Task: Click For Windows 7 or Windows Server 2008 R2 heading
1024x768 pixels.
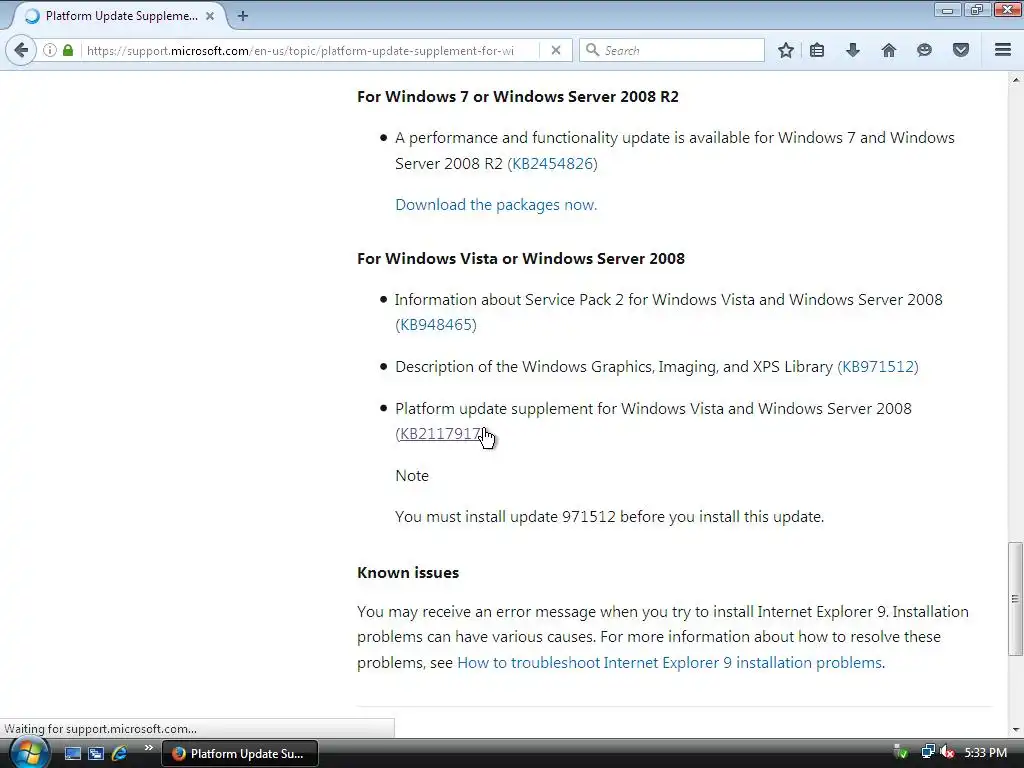Action: click(x=517, y=97)
